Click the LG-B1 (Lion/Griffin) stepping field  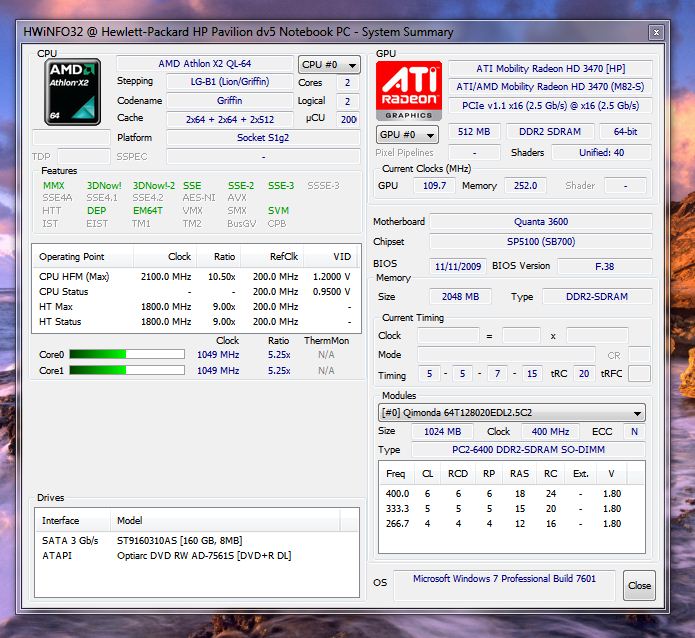click(x=230, y=82)
